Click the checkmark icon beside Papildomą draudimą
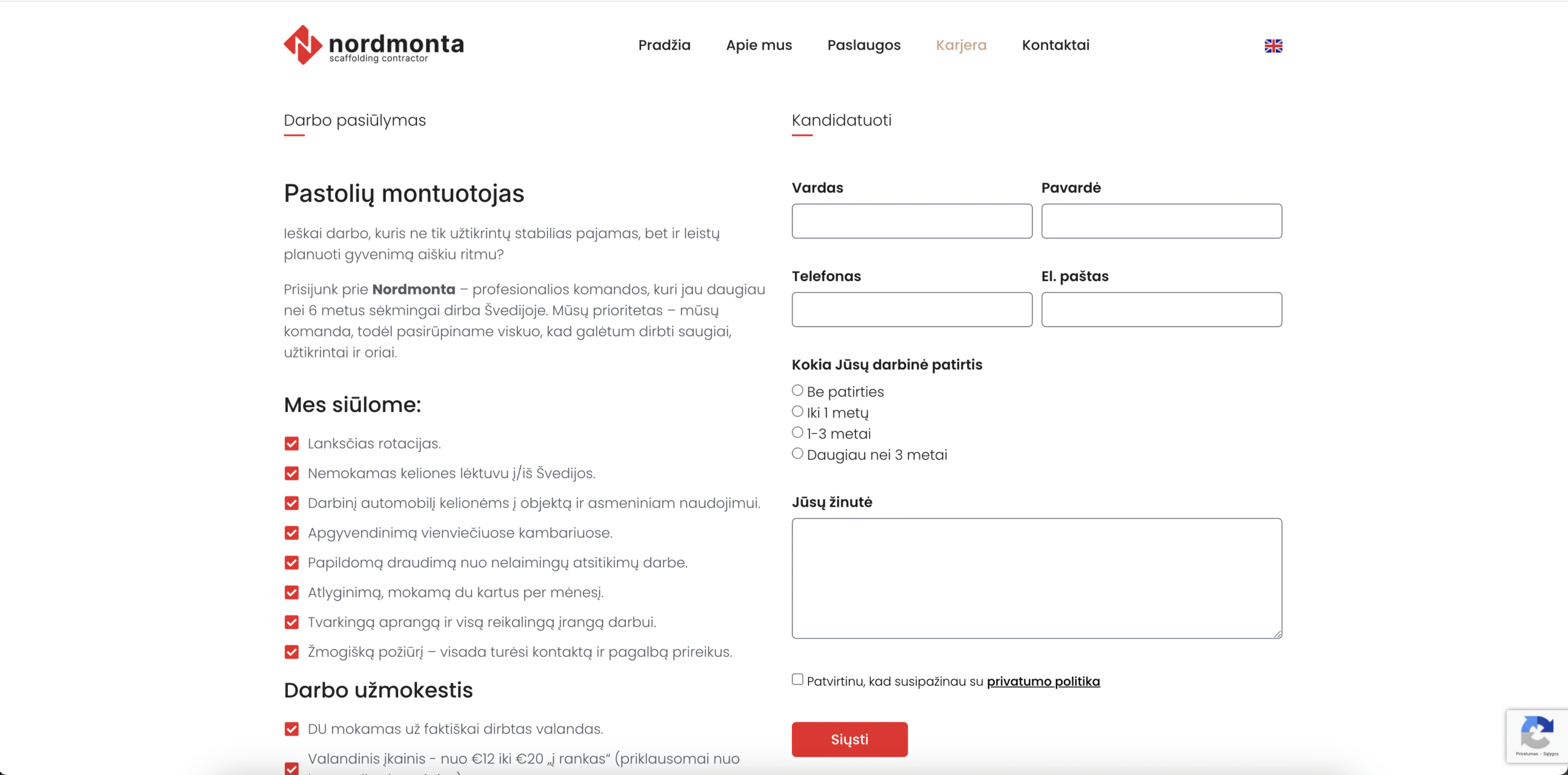This screenshot has width=1568, height=775. pyautogui.click(x=292, y=563)
